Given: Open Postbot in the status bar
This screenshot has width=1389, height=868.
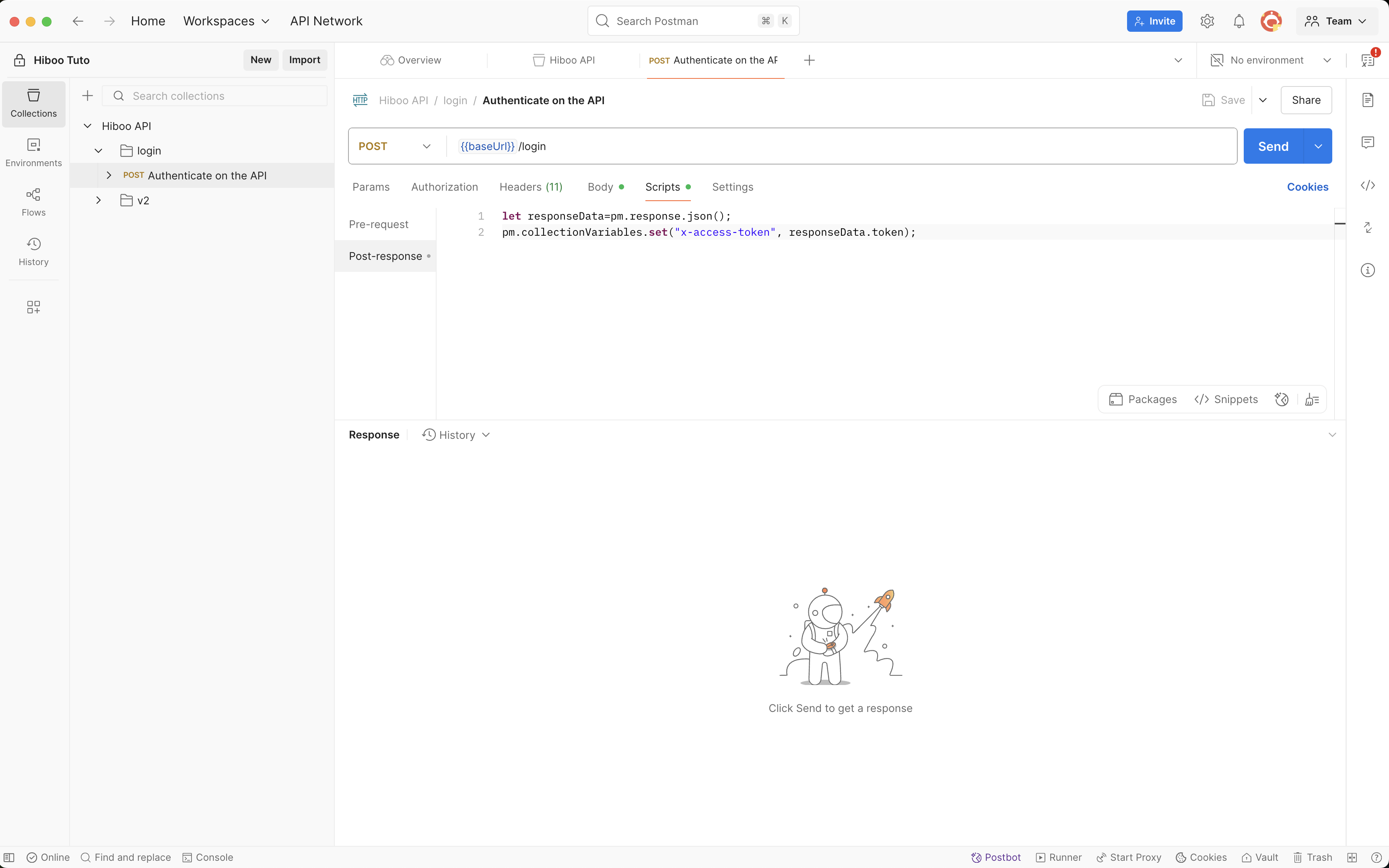Looking at the screenshot, I should click(x=995, y=857).
